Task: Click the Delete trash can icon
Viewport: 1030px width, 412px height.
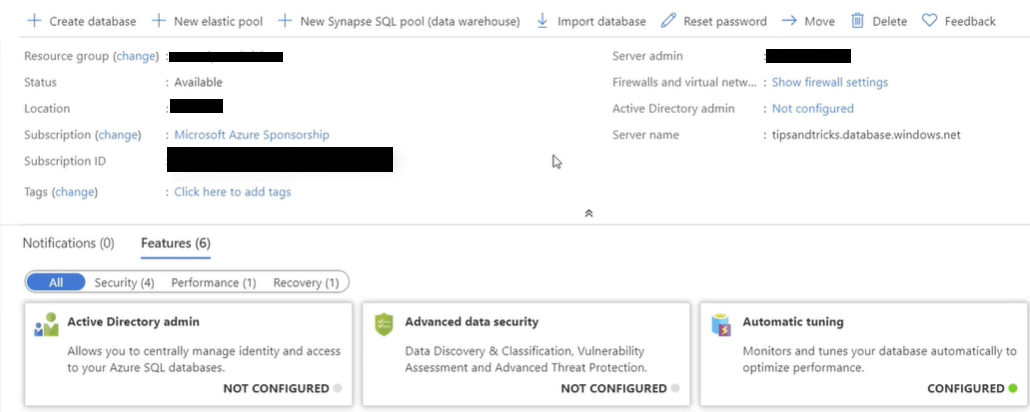Action: coord(857,21)
